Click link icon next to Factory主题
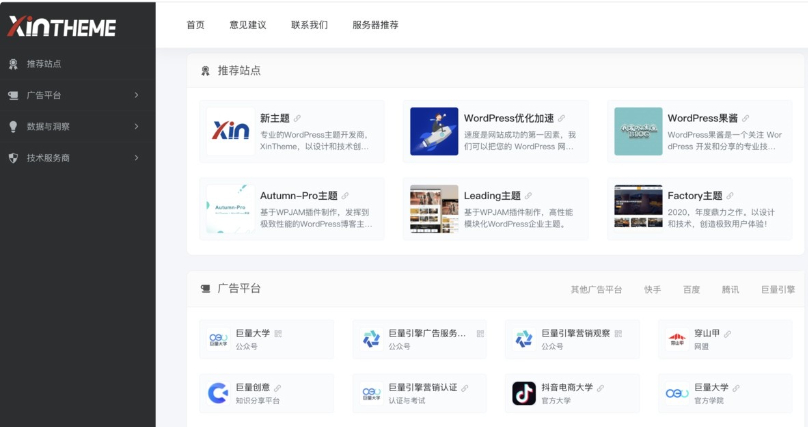The image size is (808, 427). click(730, 196)
